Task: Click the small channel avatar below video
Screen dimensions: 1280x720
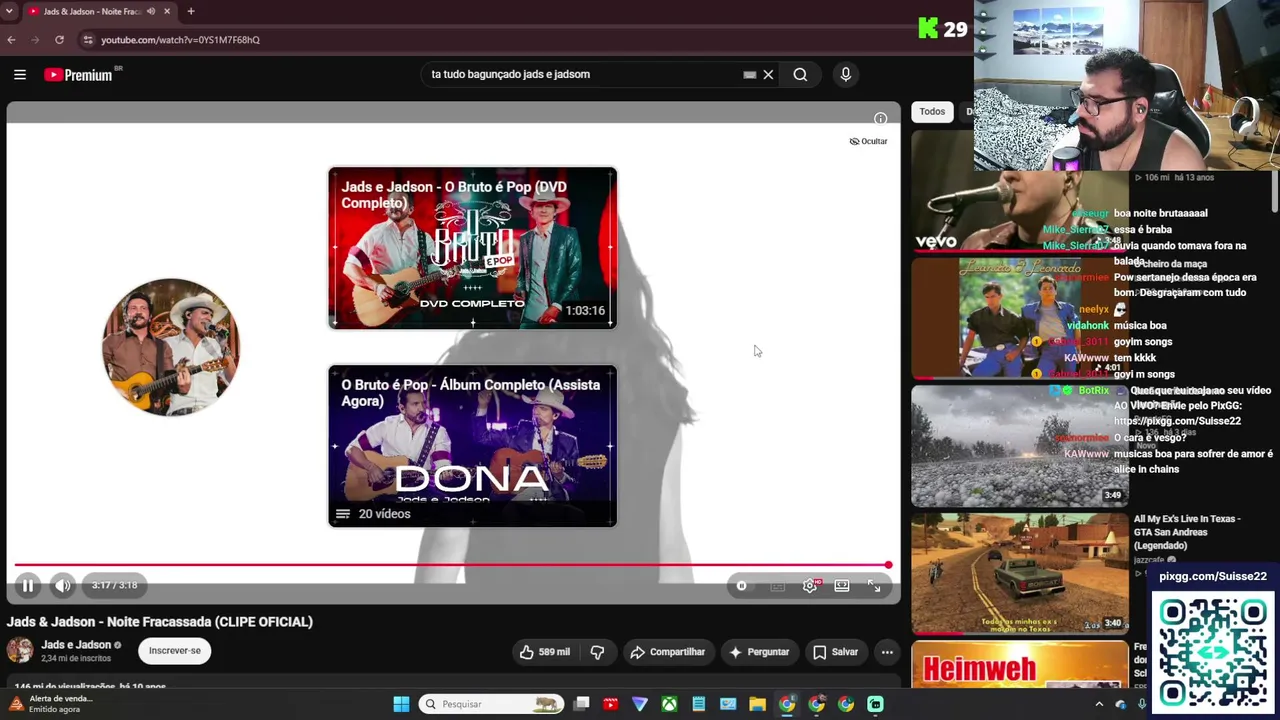Action: click(20, 651)
